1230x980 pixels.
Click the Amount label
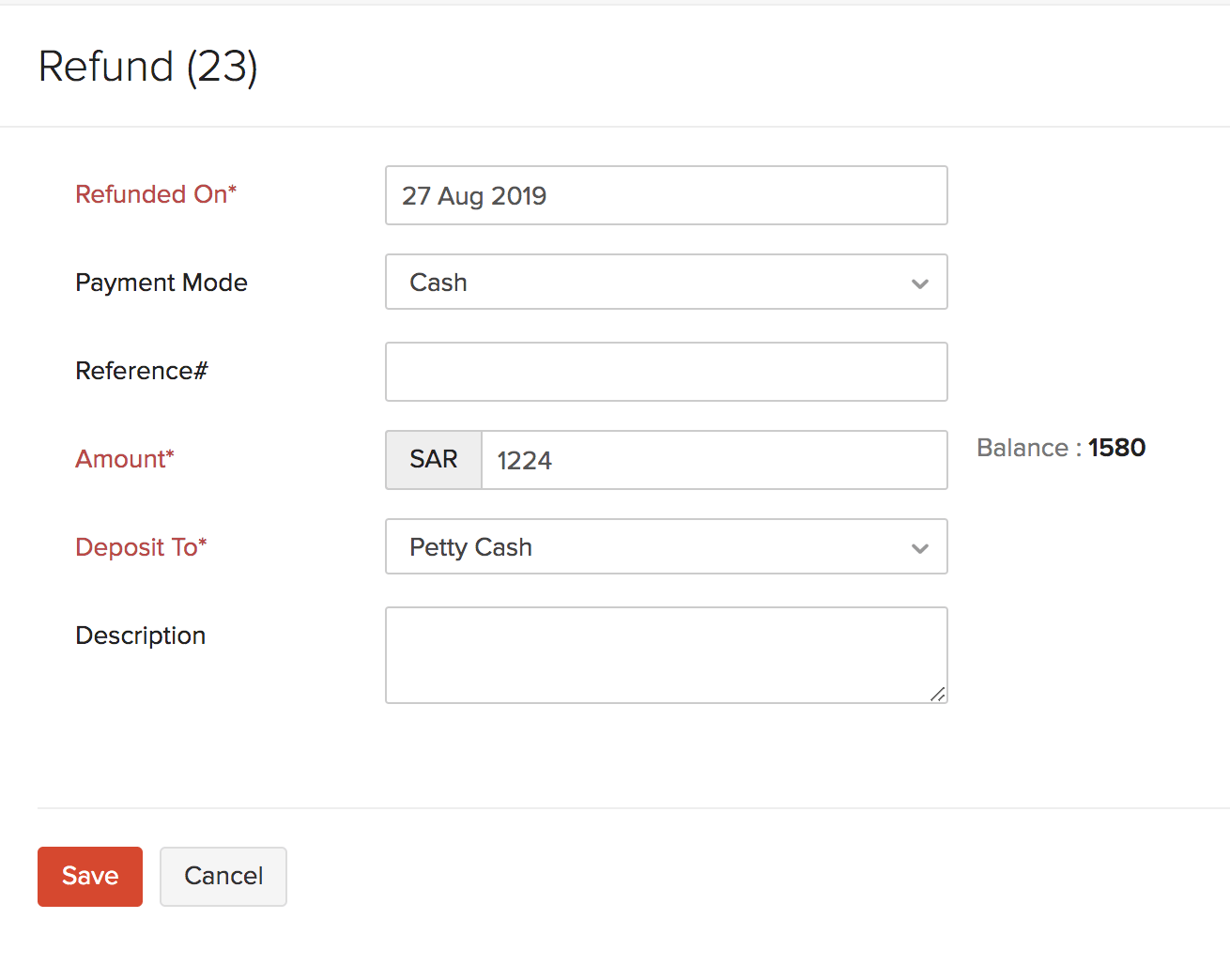pyautogui.click(x=125, y=459)
